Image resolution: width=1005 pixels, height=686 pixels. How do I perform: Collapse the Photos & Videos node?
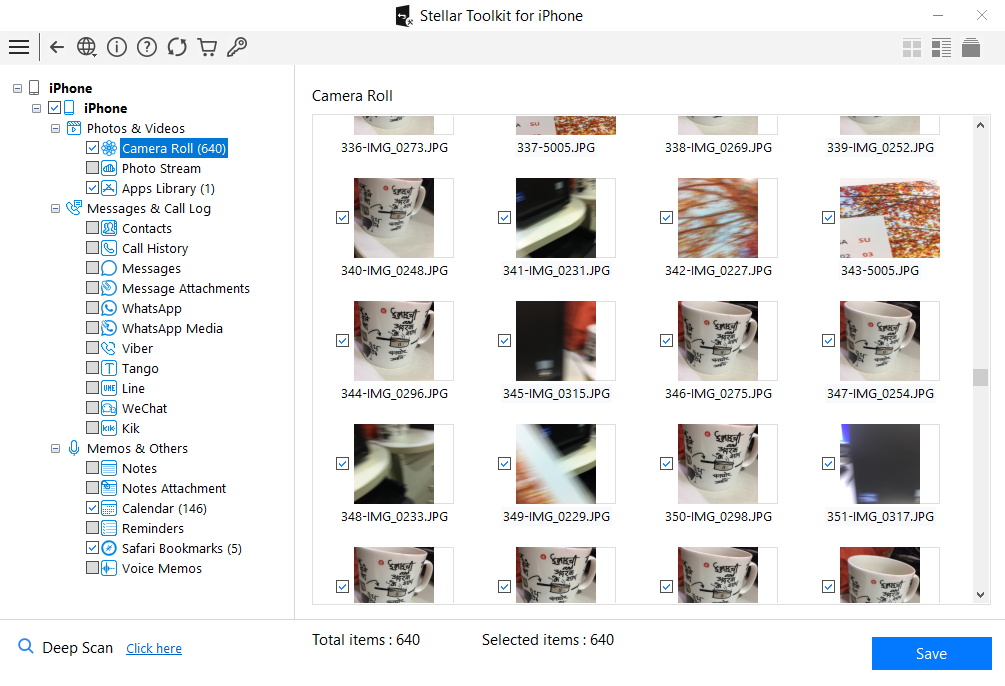[56, 128]
